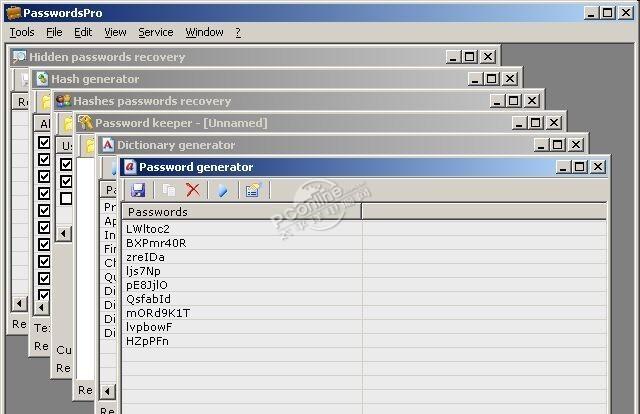Select password zreIDa
Viewport: 640px width, 414px height.
coord(145,257)
